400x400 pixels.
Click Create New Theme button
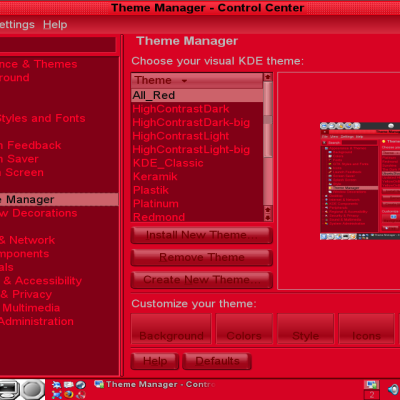(202, 280)
